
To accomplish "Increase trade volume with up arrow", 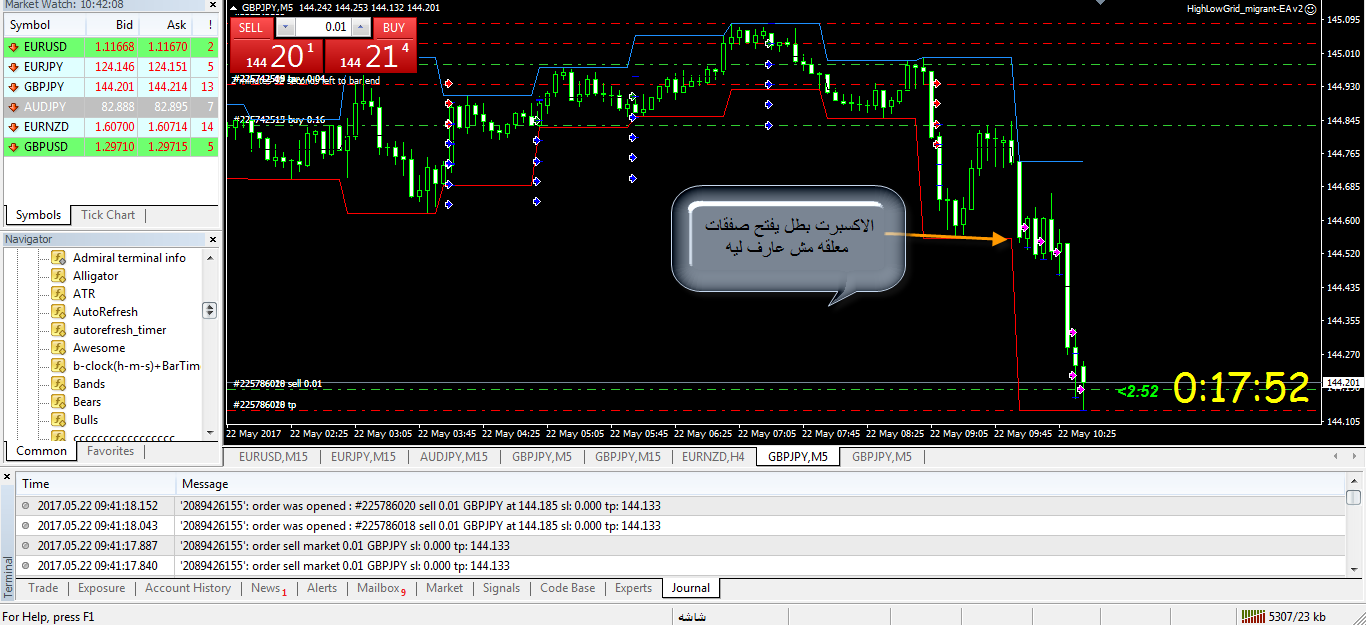I will [360, 27].
